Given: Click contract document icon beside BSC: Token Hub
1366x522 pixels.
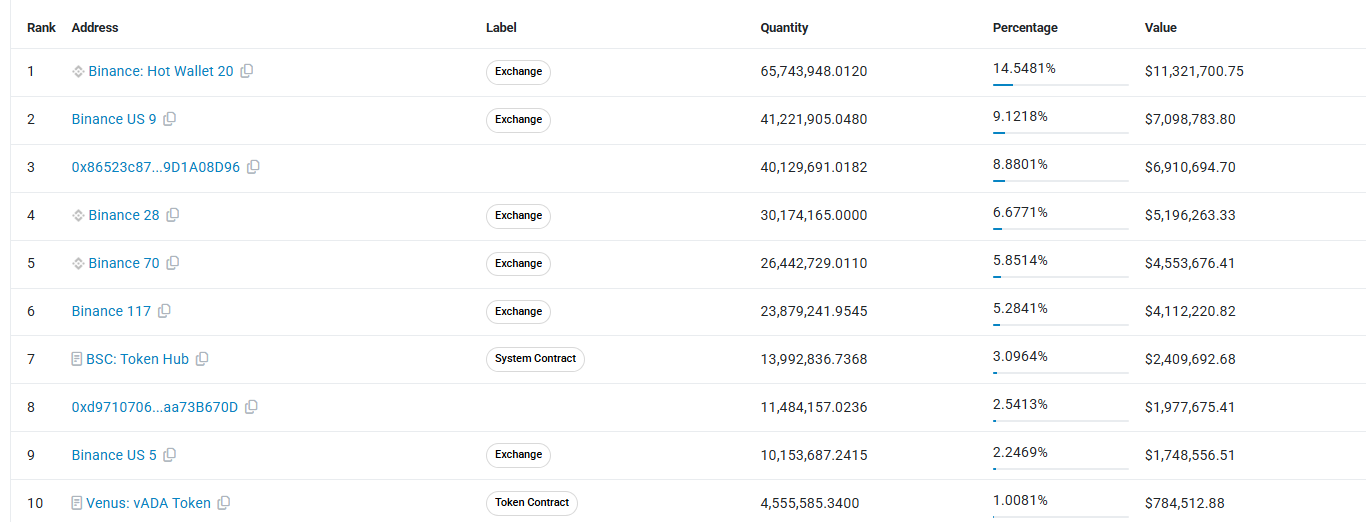Looking at the screenshot, I should coord(77,359).
